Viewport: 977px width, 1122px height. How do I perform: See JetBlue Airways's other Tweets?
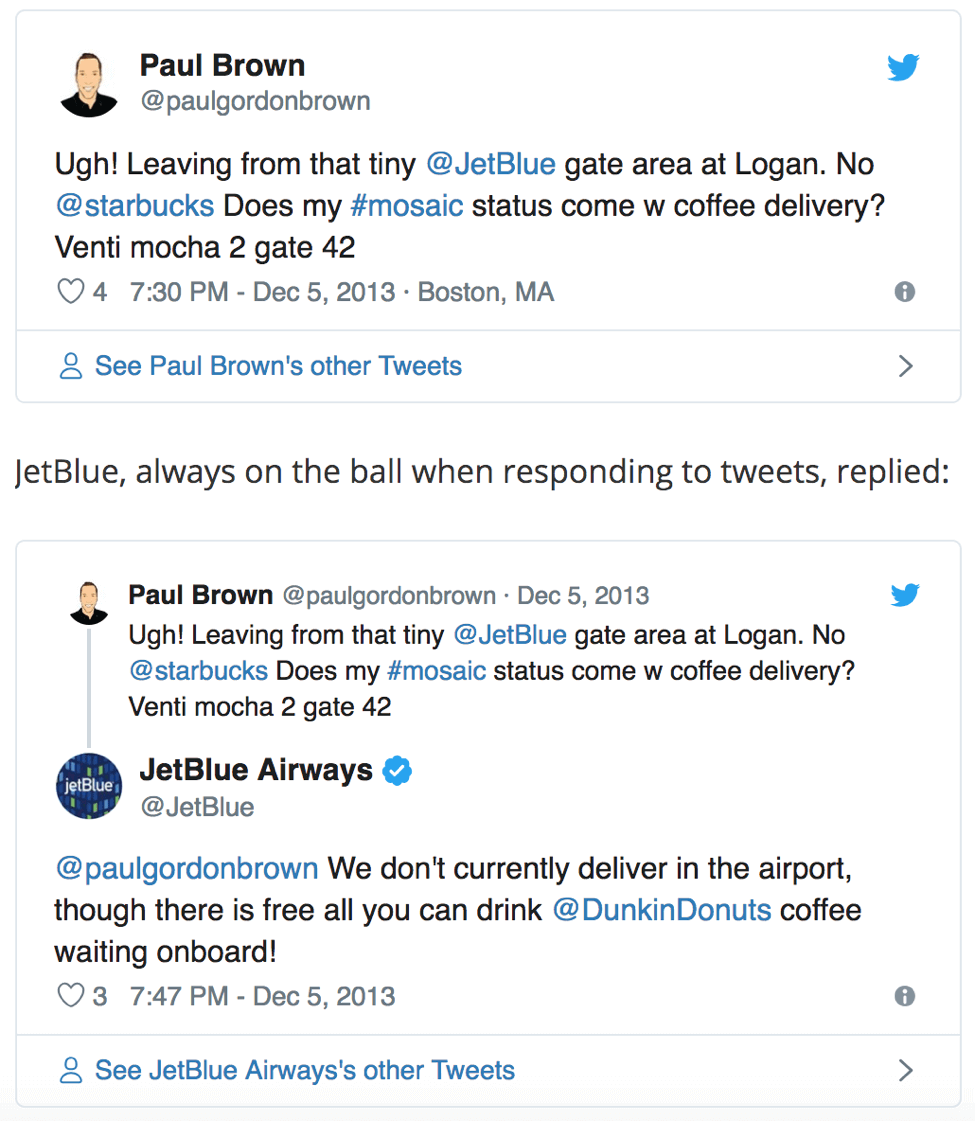point(303,1070)
